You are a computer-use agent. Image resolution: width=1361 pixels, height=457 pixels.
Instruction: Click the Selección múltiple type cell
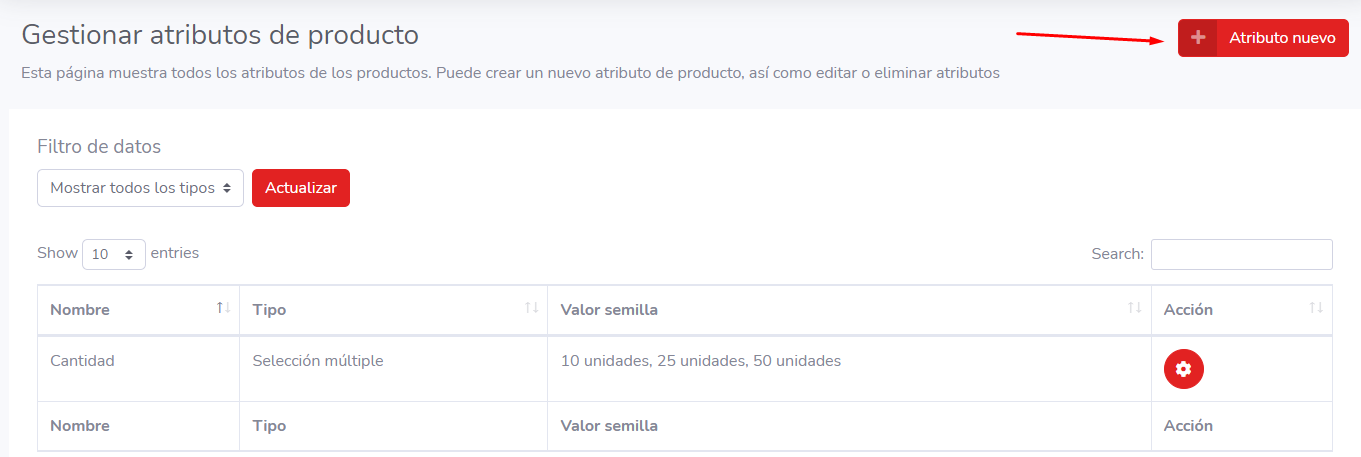point(318,361)
